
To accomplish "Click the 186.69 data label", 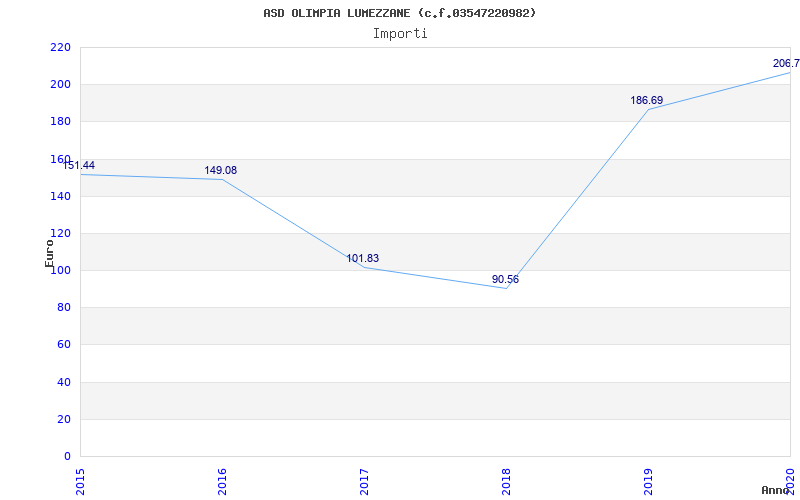I will pyautogui.click(x=646, y=101).
